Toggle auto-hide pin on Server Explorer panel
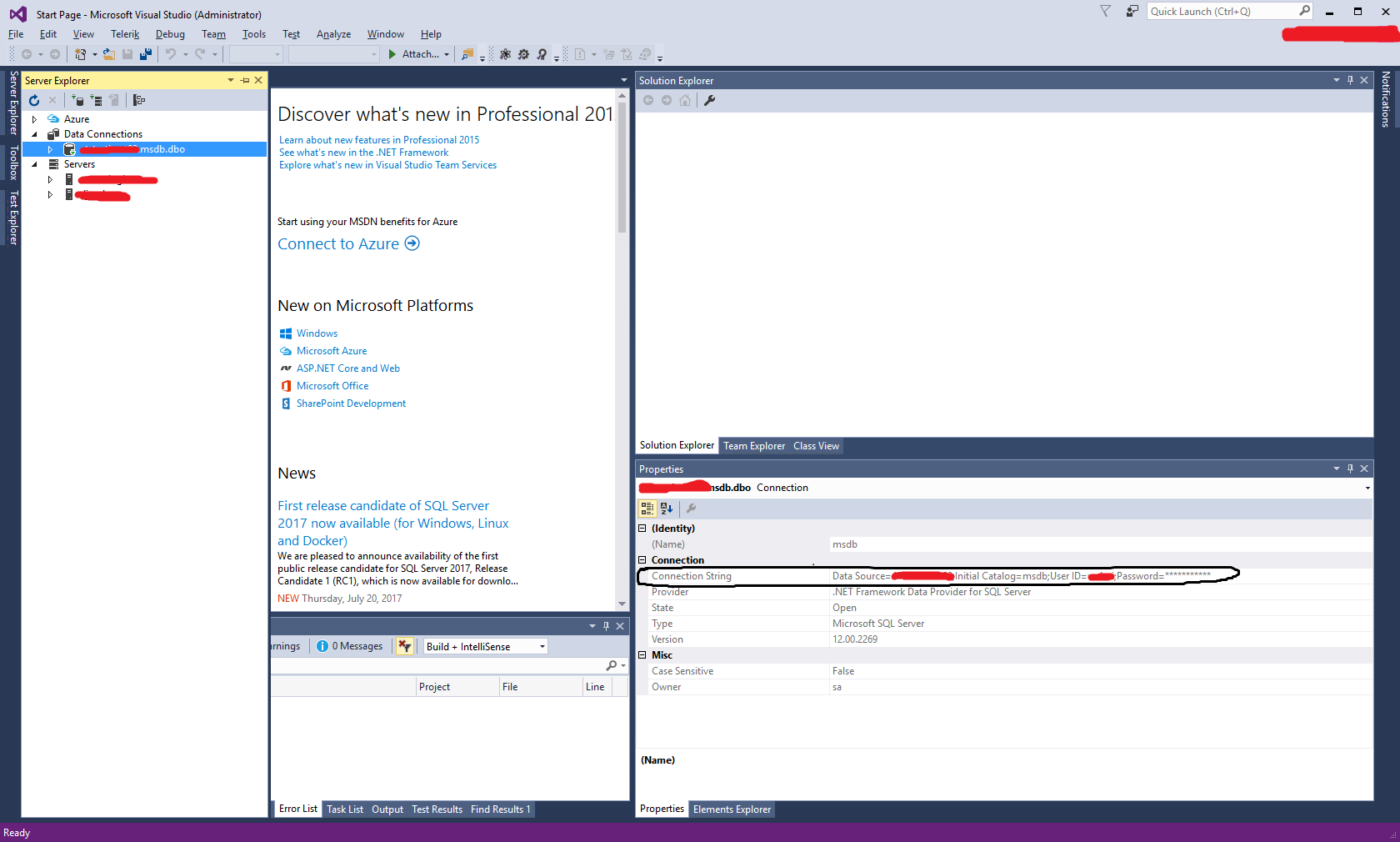This screenshot has height=842, width=1400. pos(245,80)
